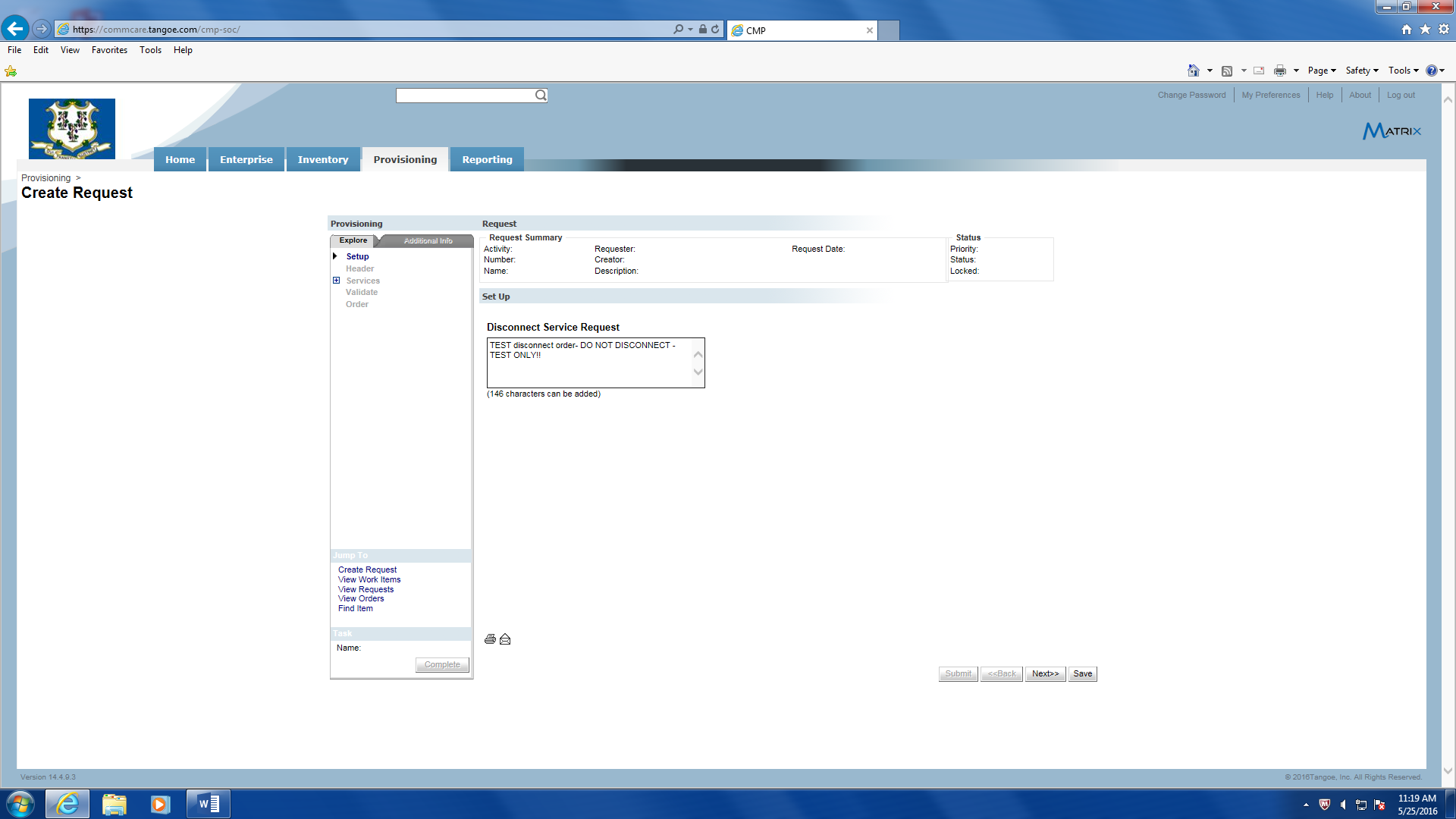Click the Next>> button
The height and width of the screenshot is (819, 1456).
[x=1045, y=673]
